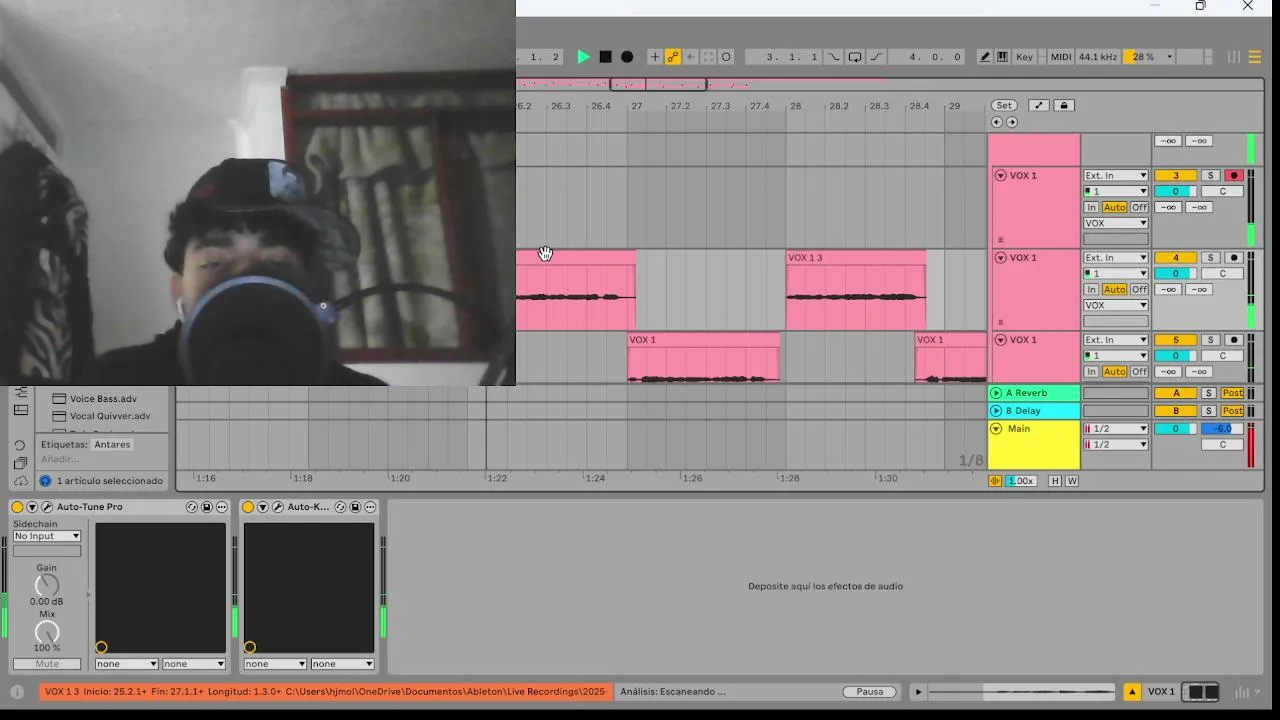Open the 28 % CPU load dropdown

pyautogui.click(x=1150, y=57)
